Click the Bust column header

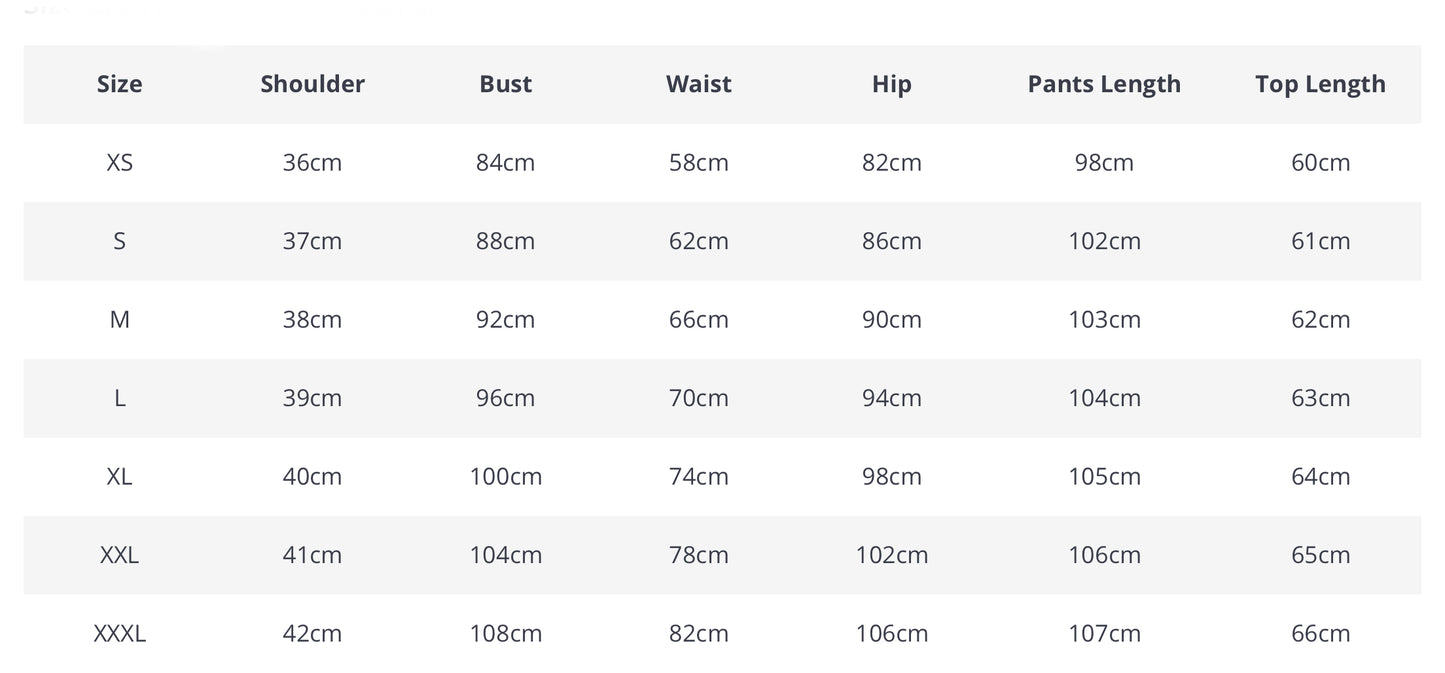click(x=505, y=84)
